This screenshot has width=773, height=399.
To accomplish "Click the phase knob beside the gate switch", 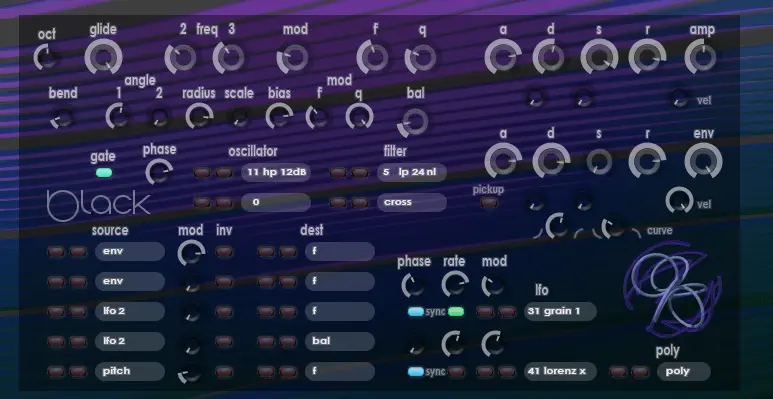I will click(159, 172).
